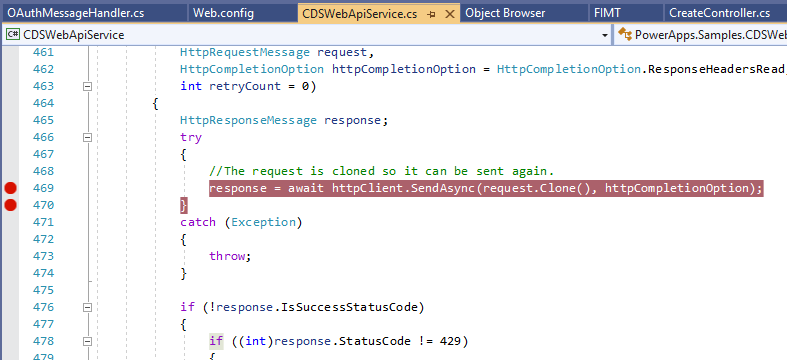Screen dimensions: 787x360
Task: Click 'Exception' on line 471
Action: point(263,222)
